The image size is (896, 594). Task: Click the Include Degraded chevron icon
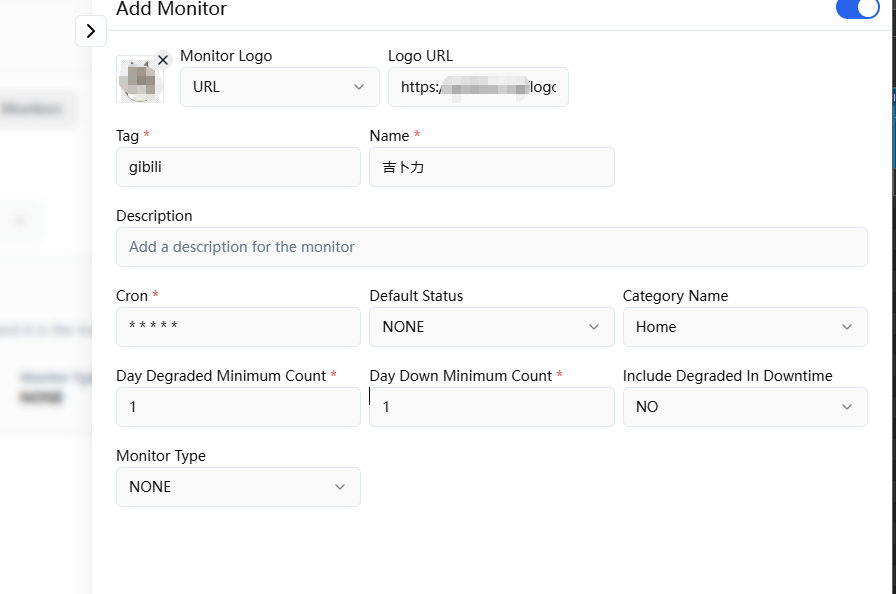(847, 407)
